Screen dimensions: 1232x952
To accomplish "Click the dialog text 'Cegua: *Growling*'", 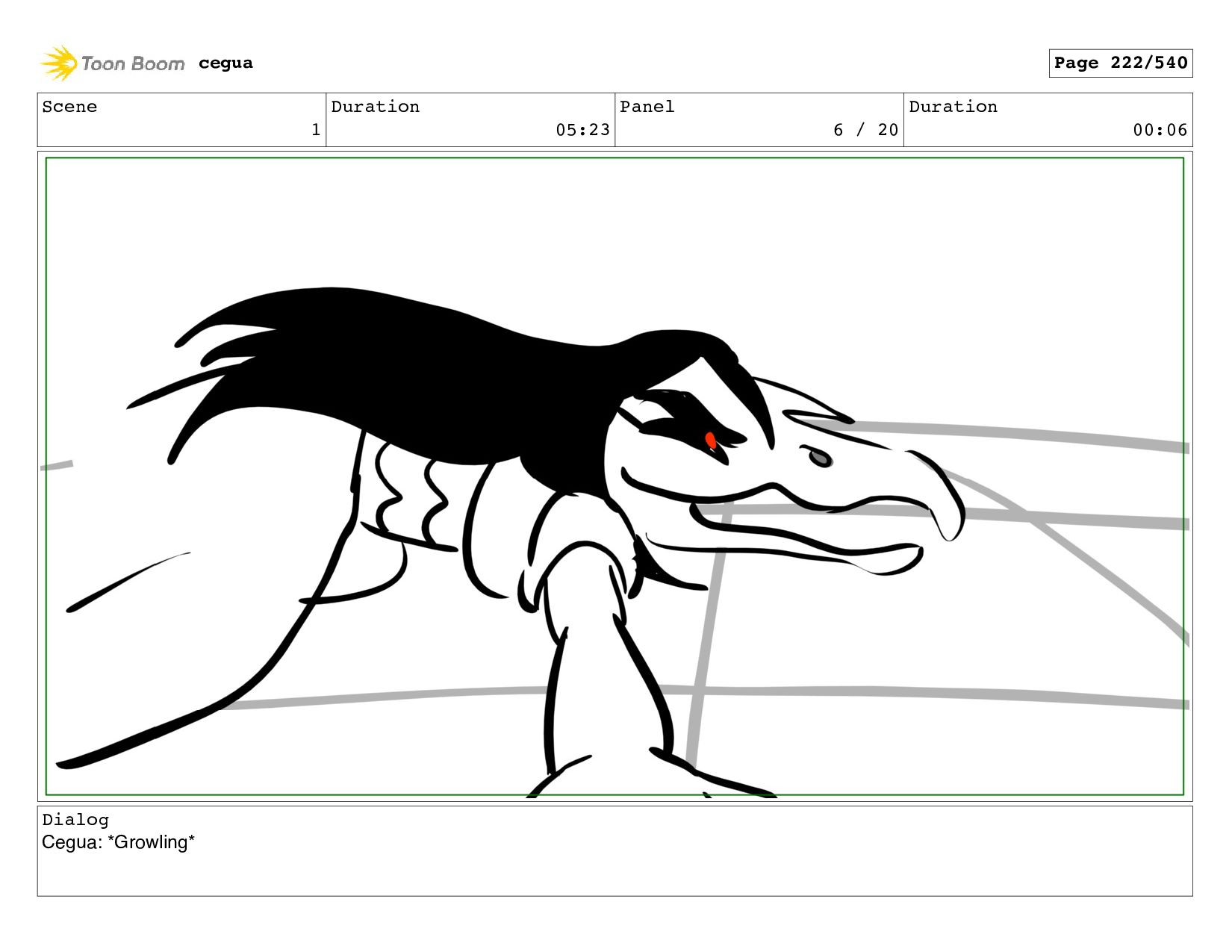I will click(118, 842).
